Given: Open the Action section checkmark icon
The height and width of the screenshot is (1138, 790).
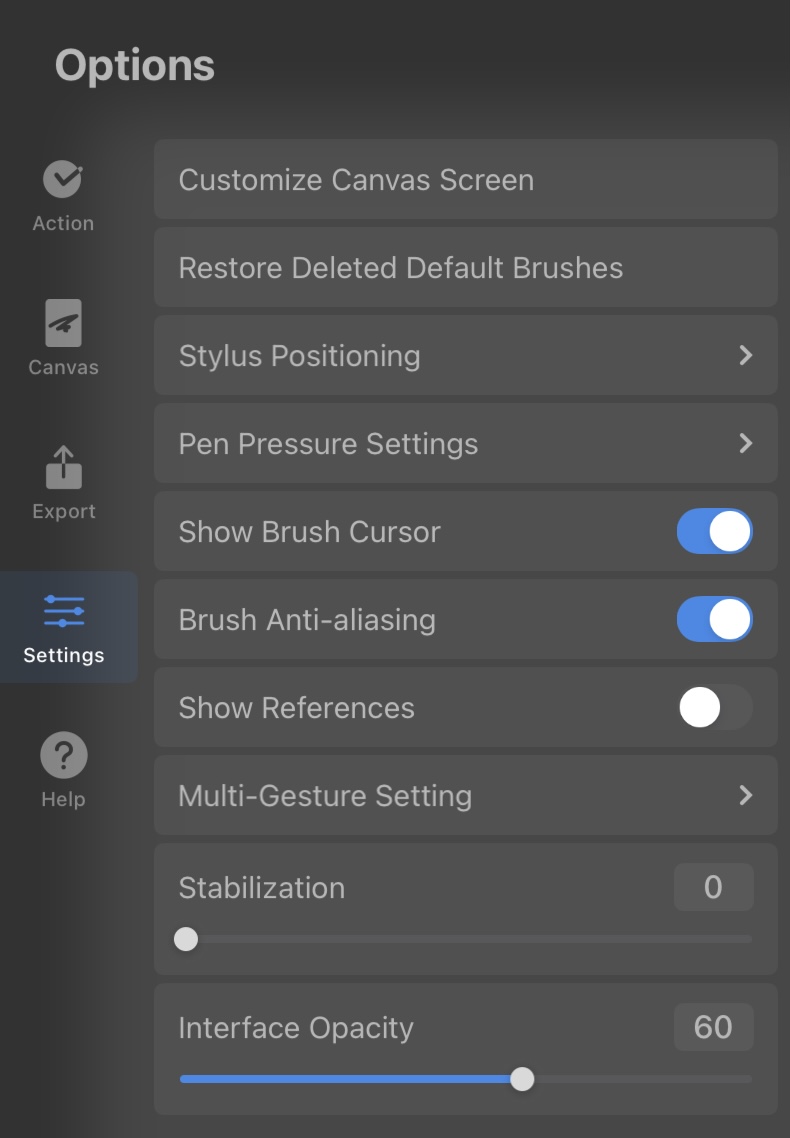Looking at the screenshot, I should tap(62, 179).
